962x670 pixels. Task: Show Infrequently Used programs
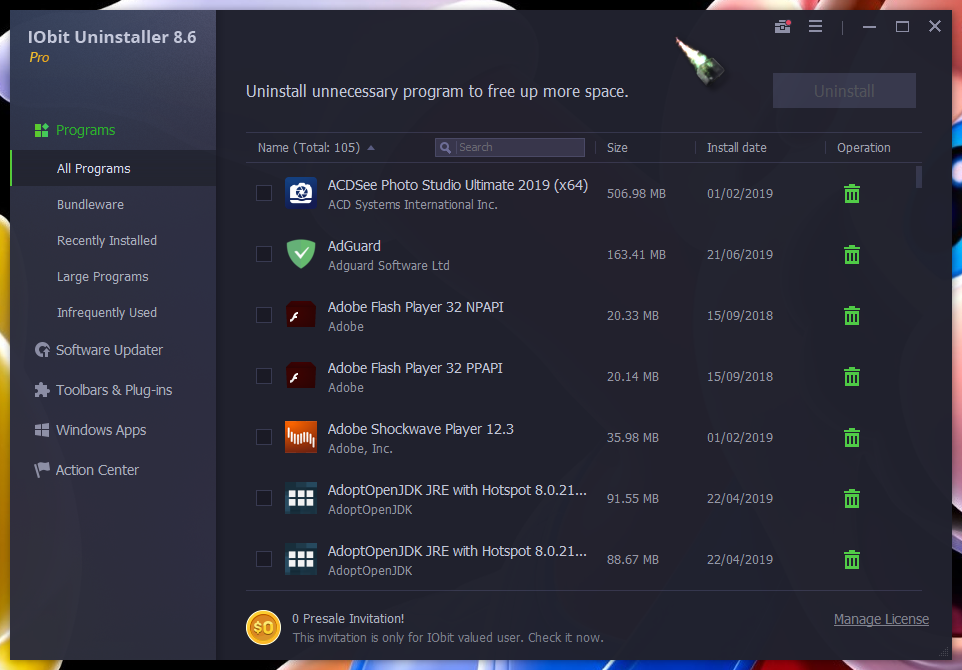(107, 312)
